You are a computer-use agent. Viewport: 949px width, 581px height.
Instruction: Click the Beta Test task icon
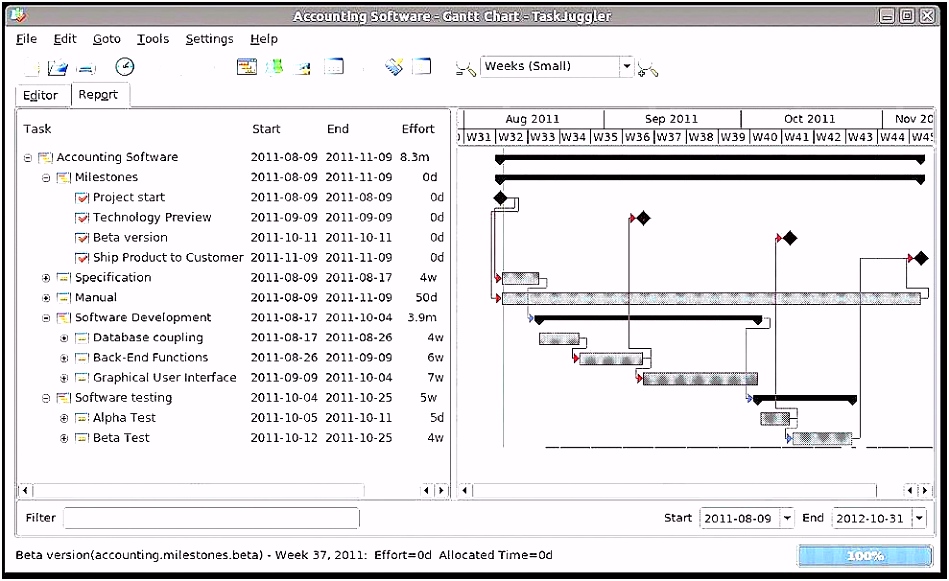click(82, 438)
